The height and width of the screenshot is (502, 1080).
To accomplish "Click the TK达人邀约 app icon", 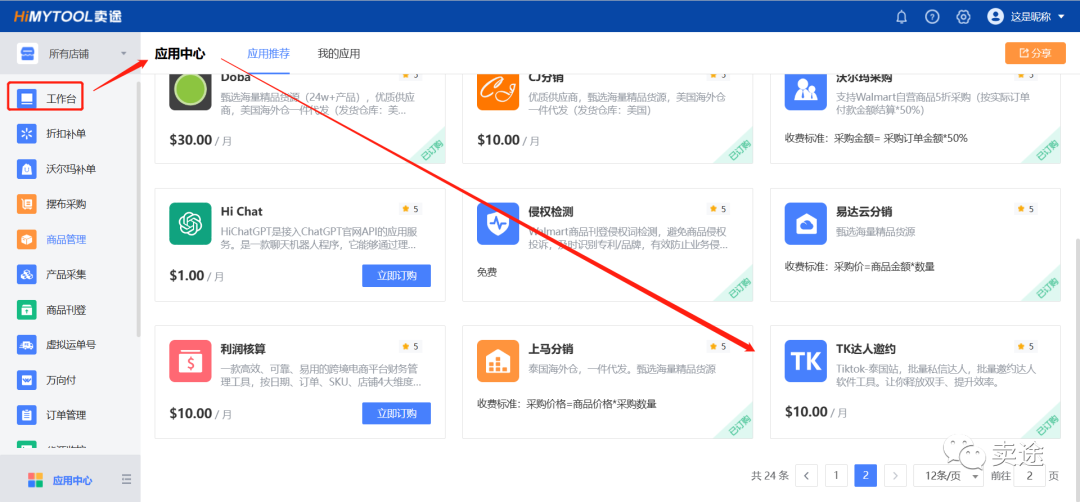I will click(x=805, y=361).
